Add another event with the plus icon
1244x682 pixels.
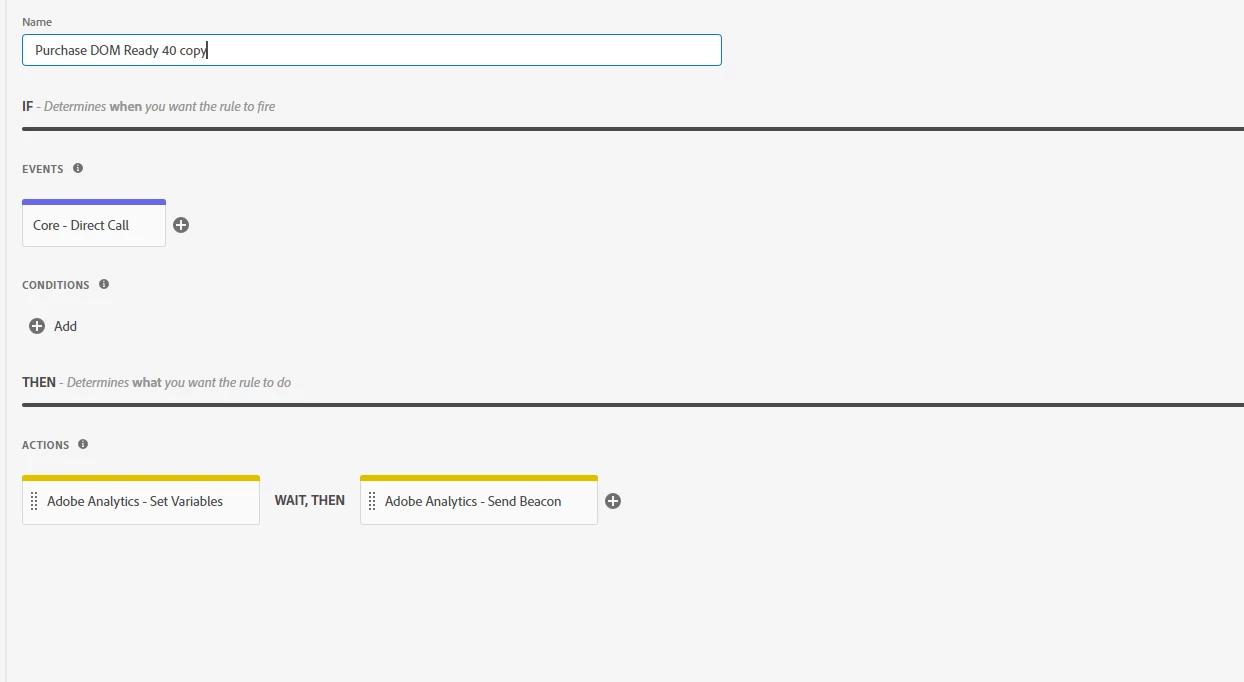pyautogui.click(x=181, y=225)
